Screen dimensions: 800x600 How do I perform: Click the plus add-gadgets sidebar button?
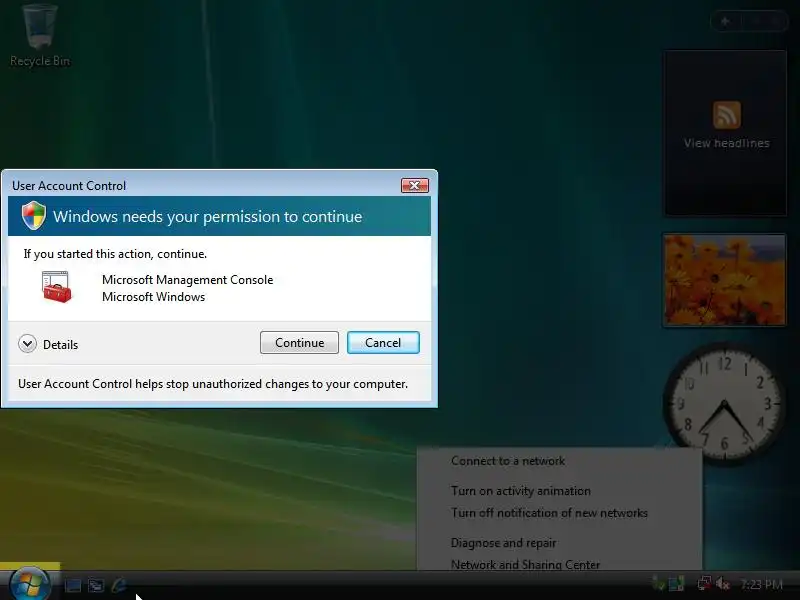[x=725, y=21]
